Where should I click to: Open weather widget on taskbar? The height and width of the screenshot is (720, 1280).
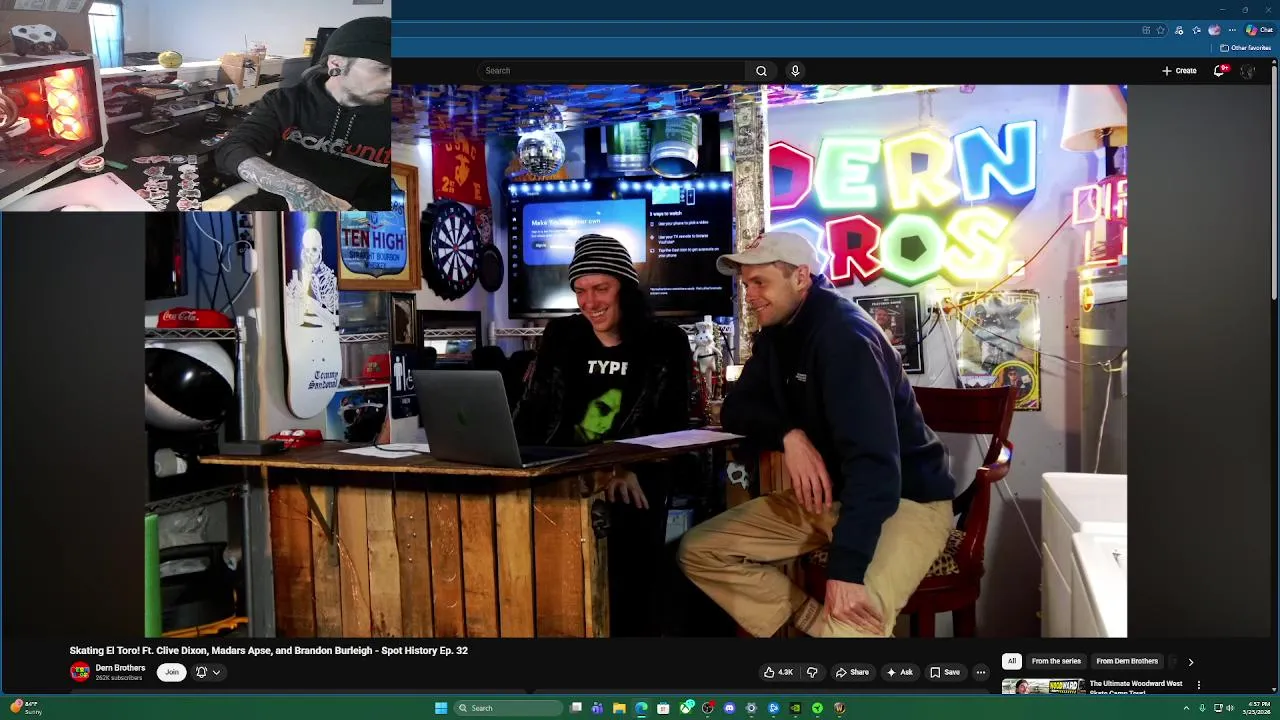point(26,708)
